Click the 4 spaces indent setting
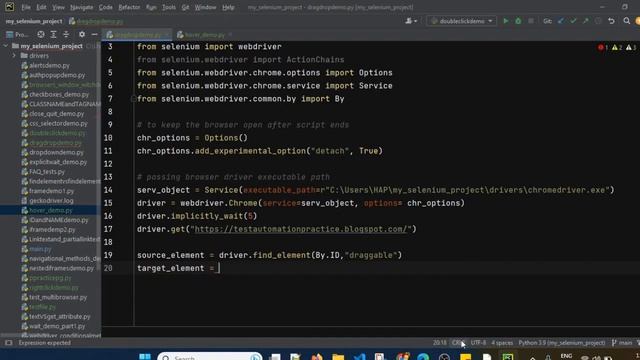The height and width of the screenshot is (360, 640). pyautogui.click(x=502, y=343)
